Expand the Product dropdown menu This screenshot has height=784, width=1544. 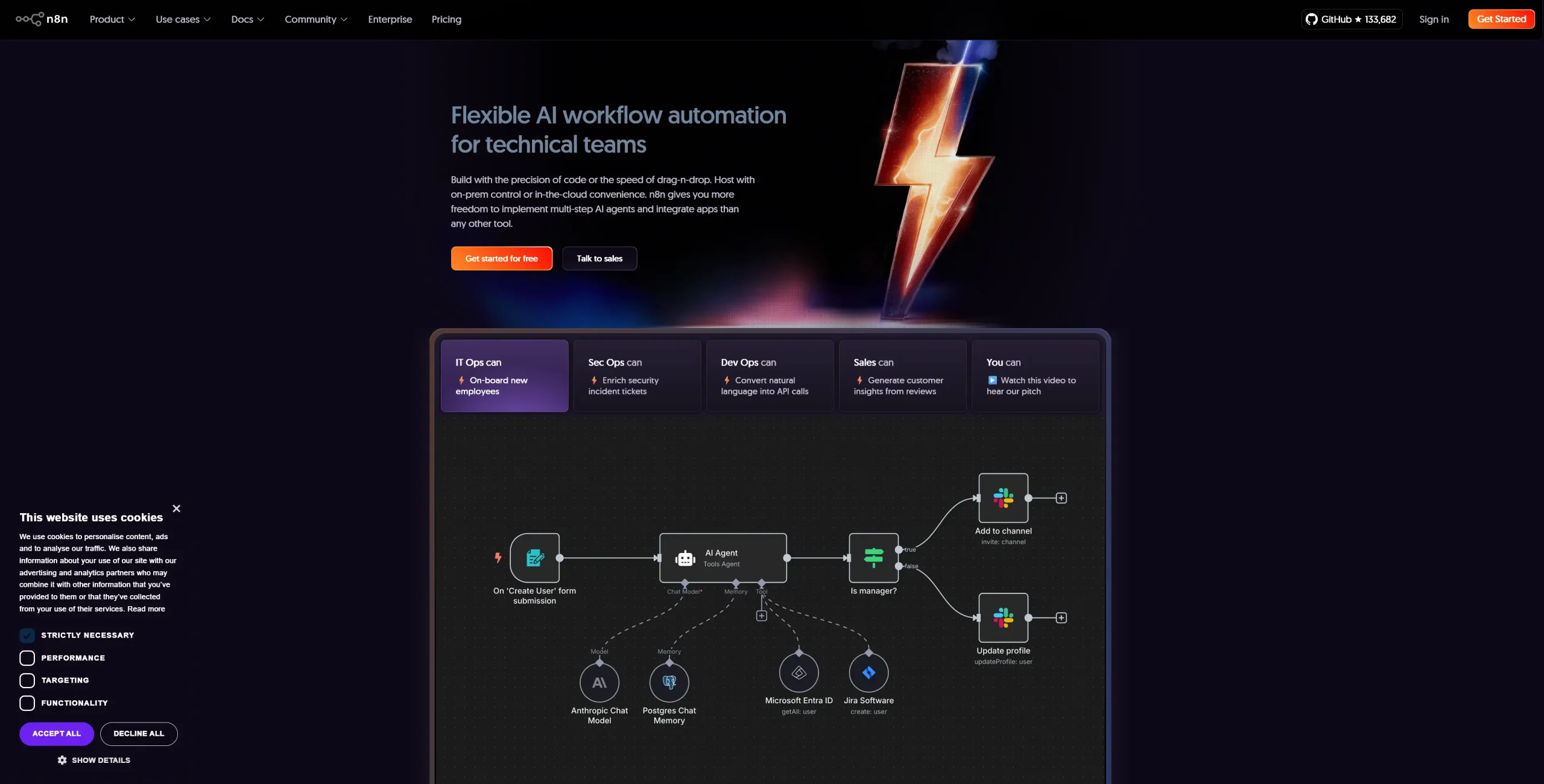coord(112,19)
